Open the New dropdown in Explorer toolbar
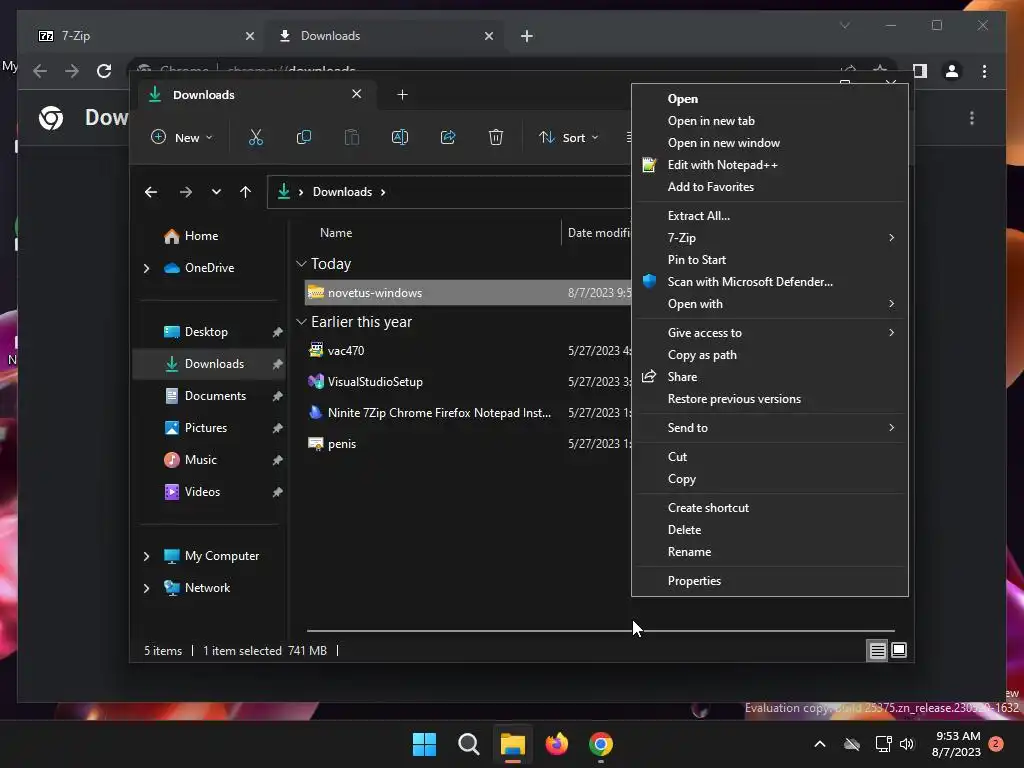 [182, 137]
